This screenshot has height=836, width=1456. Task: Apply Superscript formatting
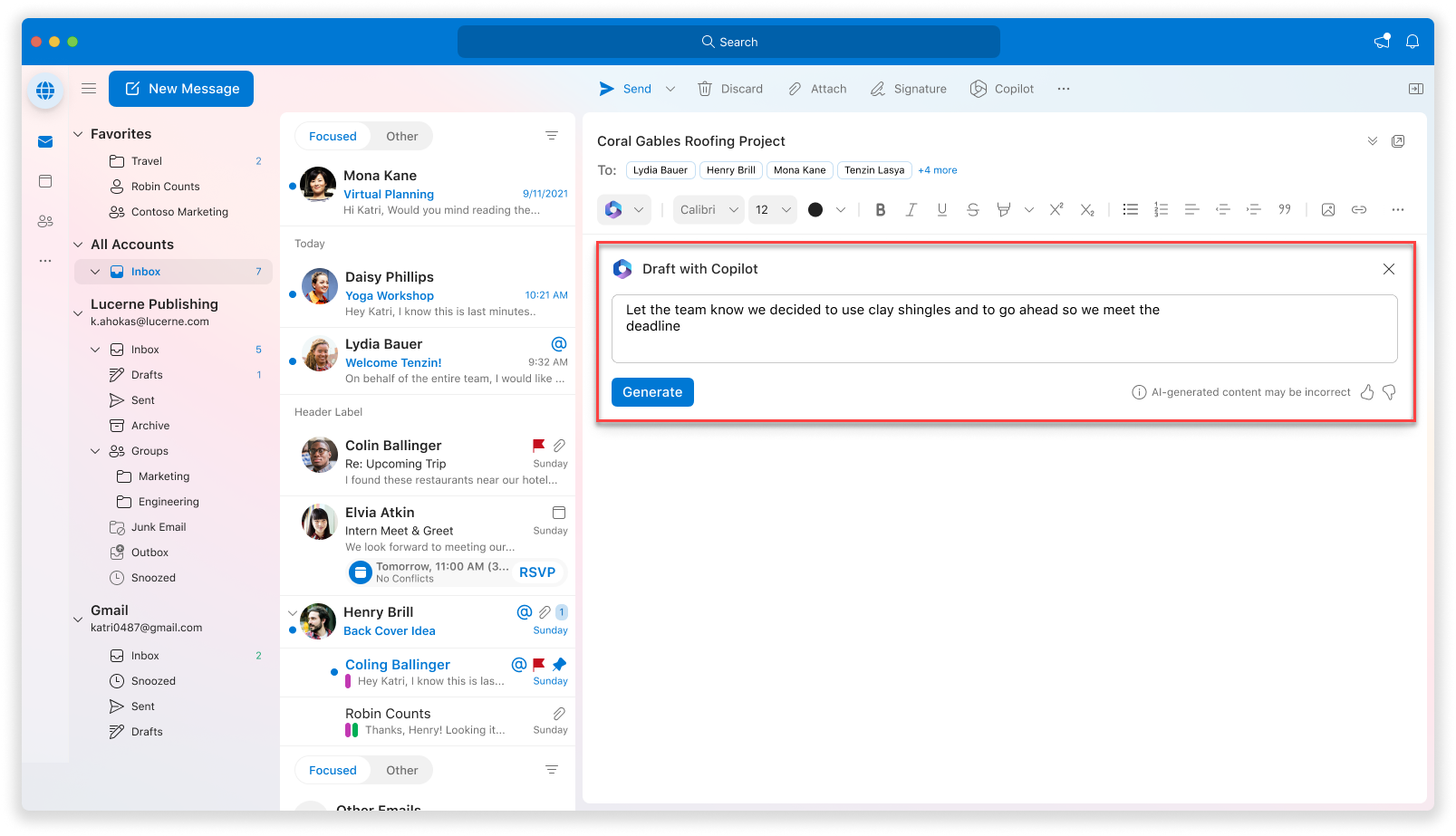[1056, 209]
